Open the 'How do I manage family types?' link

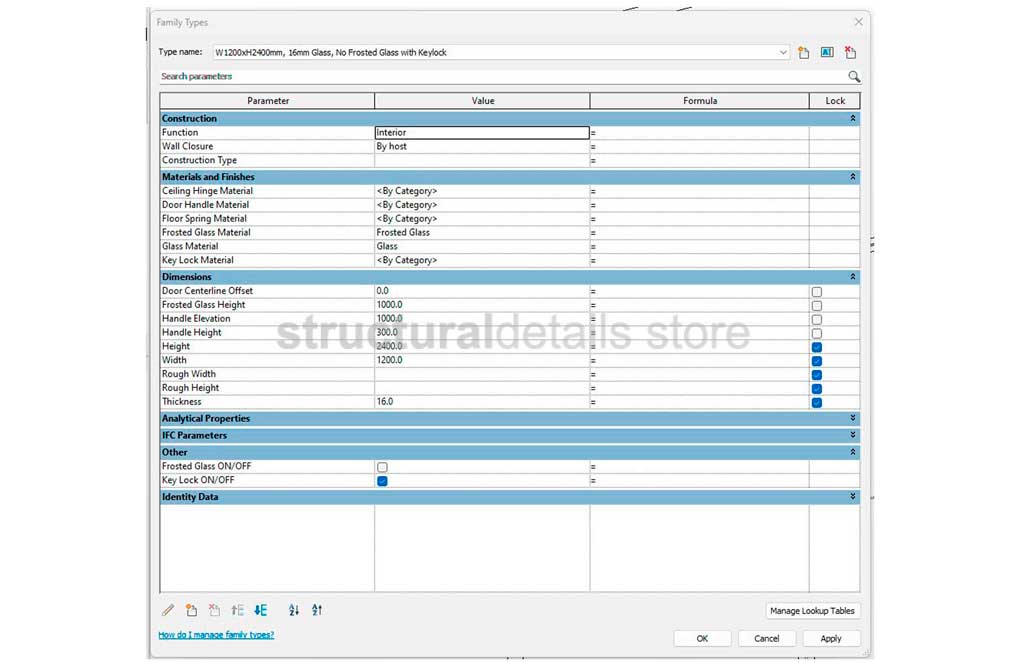(x=216, y=635)
